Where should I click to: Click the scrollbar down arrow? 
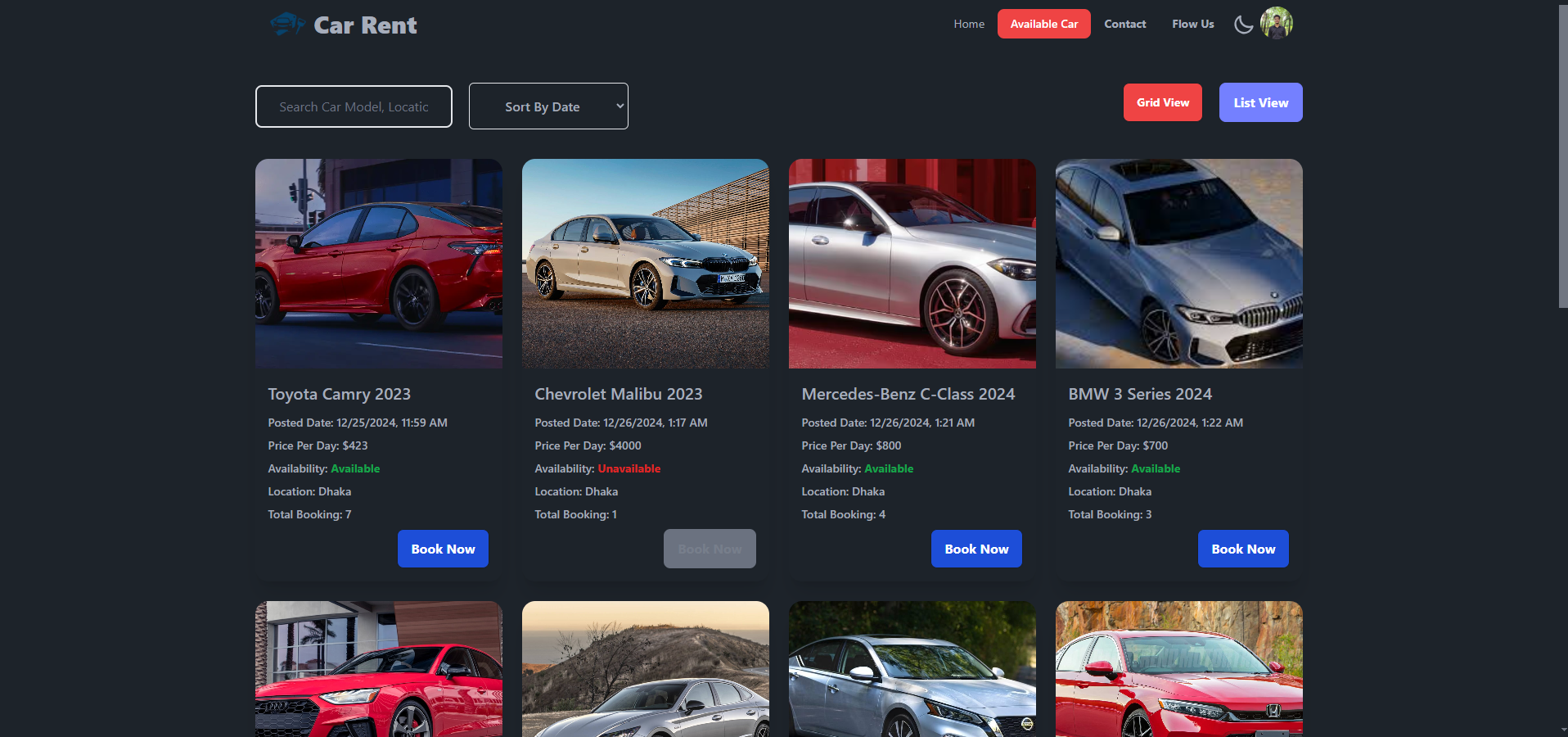click(x=1562, y=730)
